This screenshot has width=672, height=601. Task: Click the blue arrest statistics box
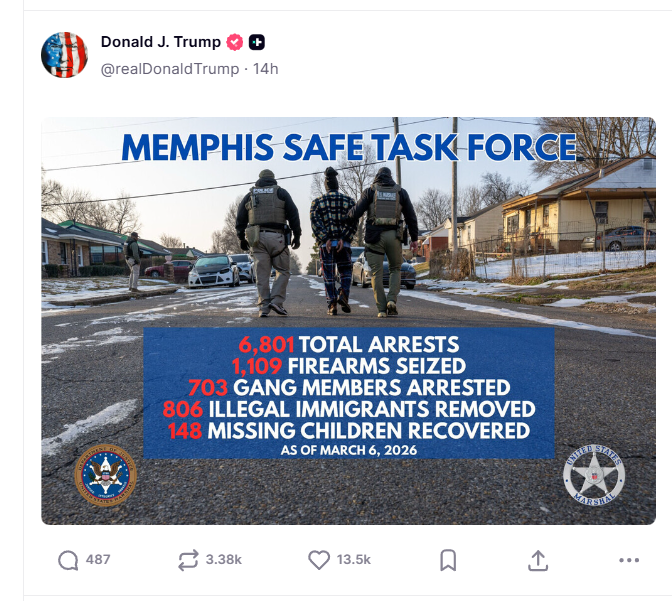349,394
